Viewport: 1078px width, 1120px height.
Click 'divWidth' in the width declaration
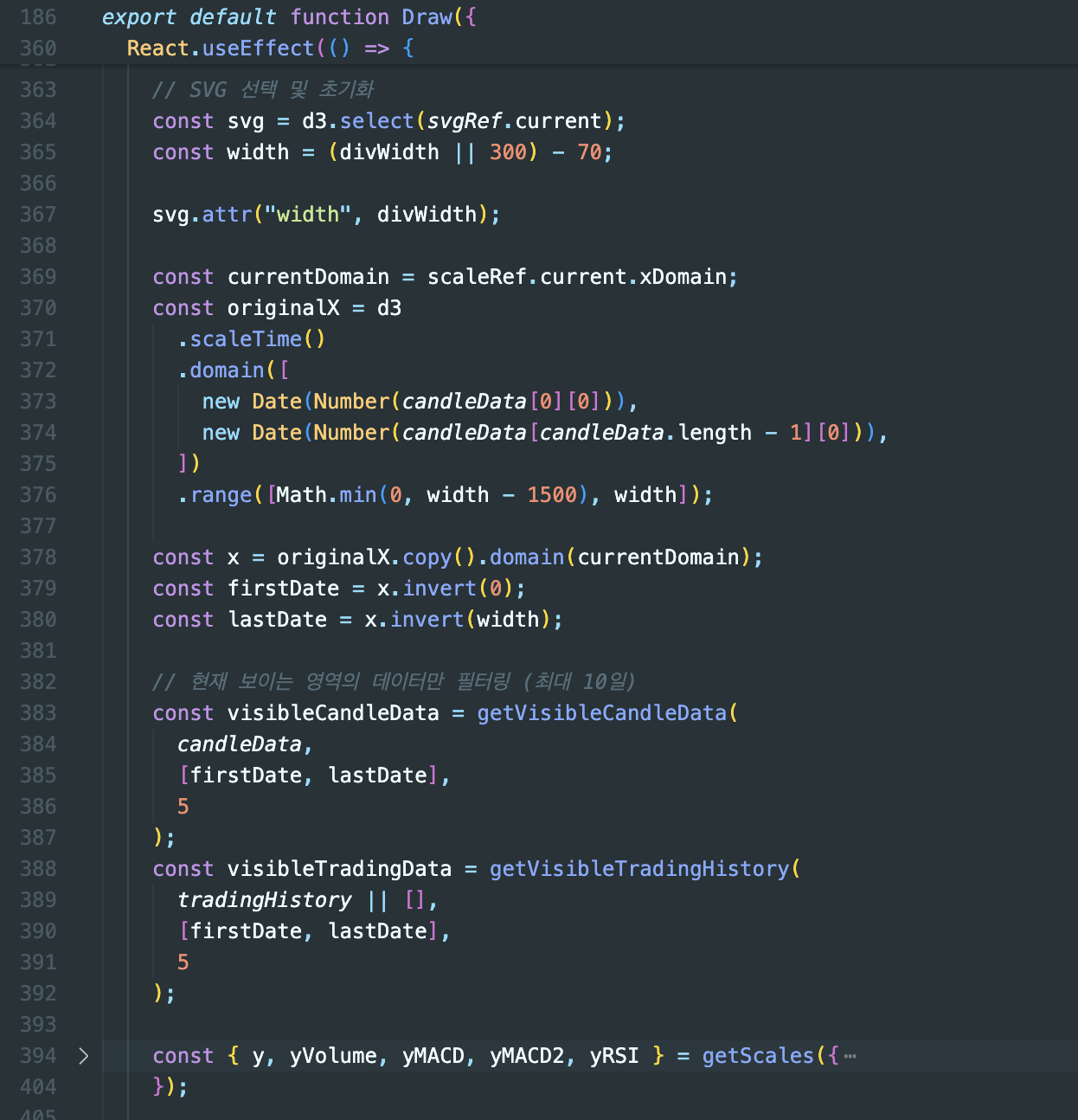(389, 151)
